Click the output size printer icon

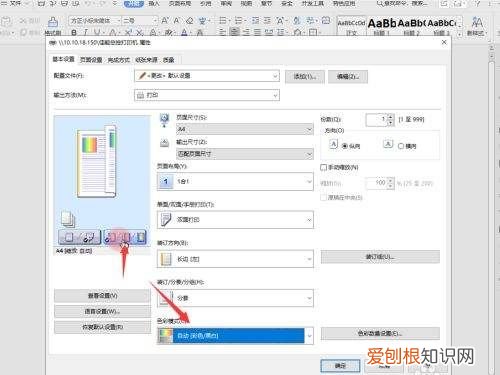click(164, 143)
